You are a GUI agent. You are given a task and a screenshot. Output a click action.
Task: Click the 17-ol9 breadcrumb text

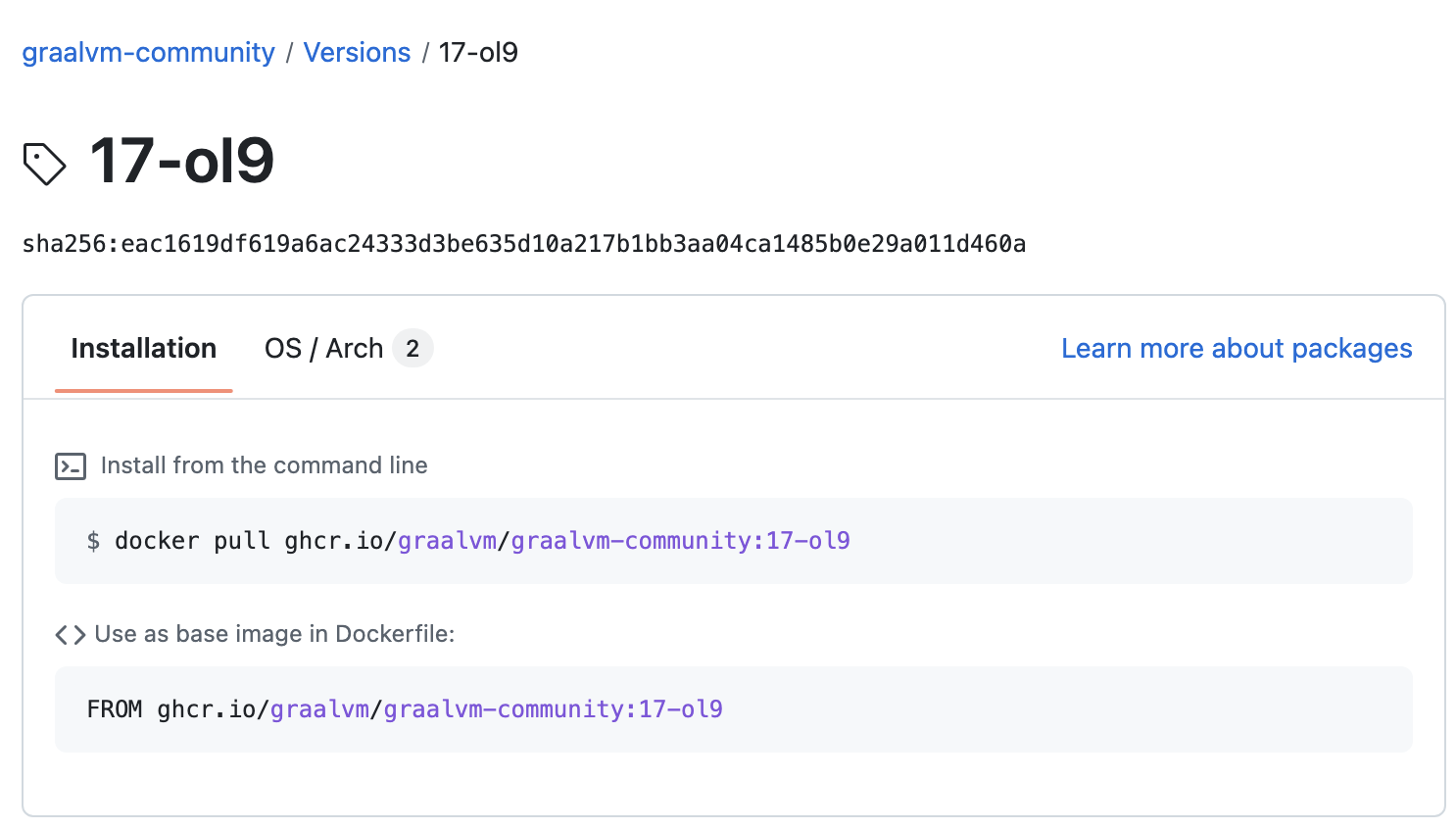[478, 52]
